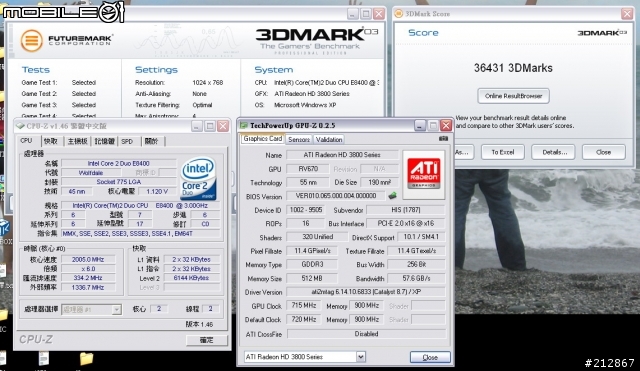Viewport: 640px width, 371px height.
Task: Click the Settings heading in 3DMark03 window
Action: pos(156,70)
